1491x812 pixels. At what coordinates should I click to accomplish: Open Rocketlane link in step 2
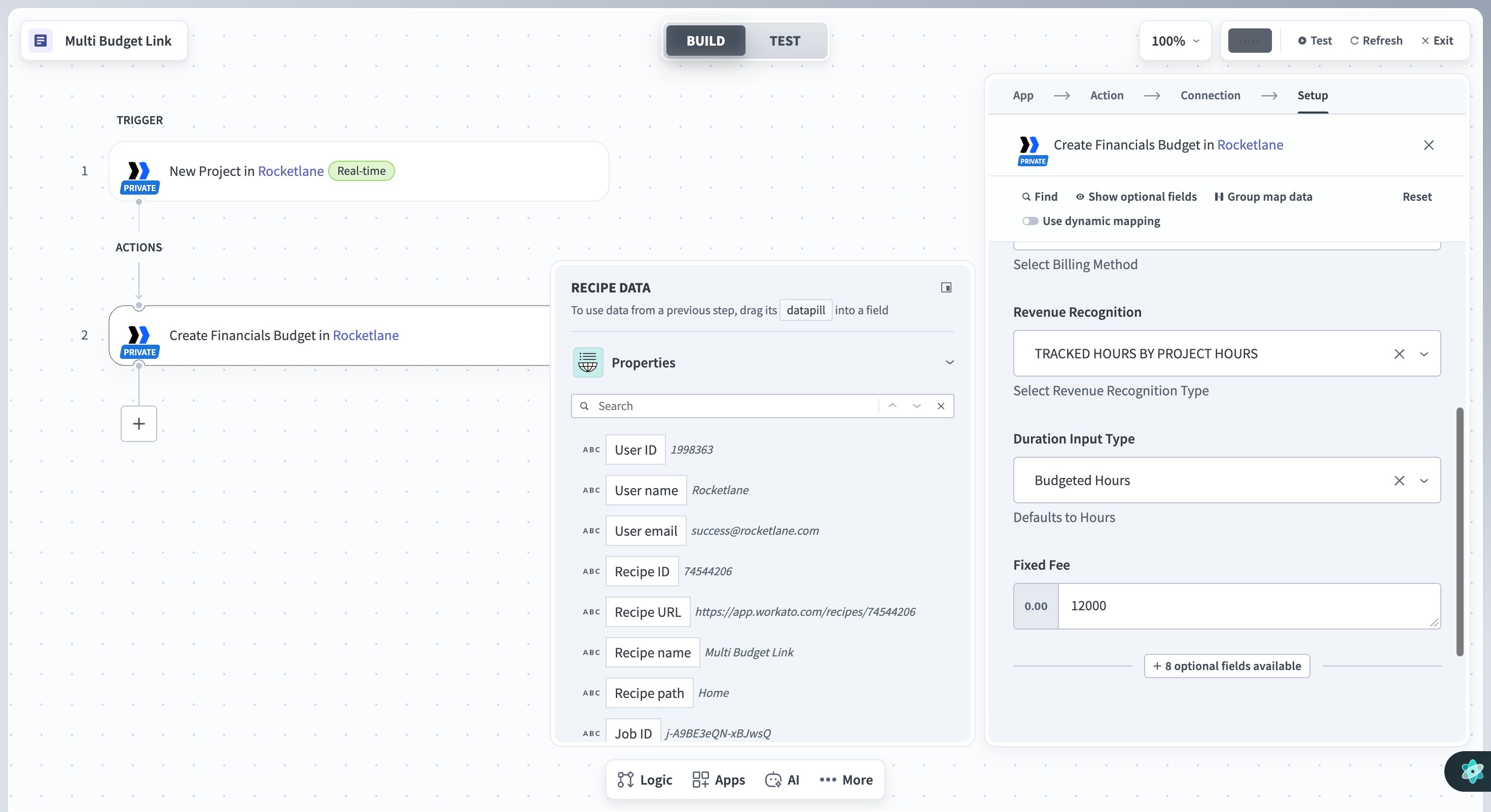(x=366, y=336)
